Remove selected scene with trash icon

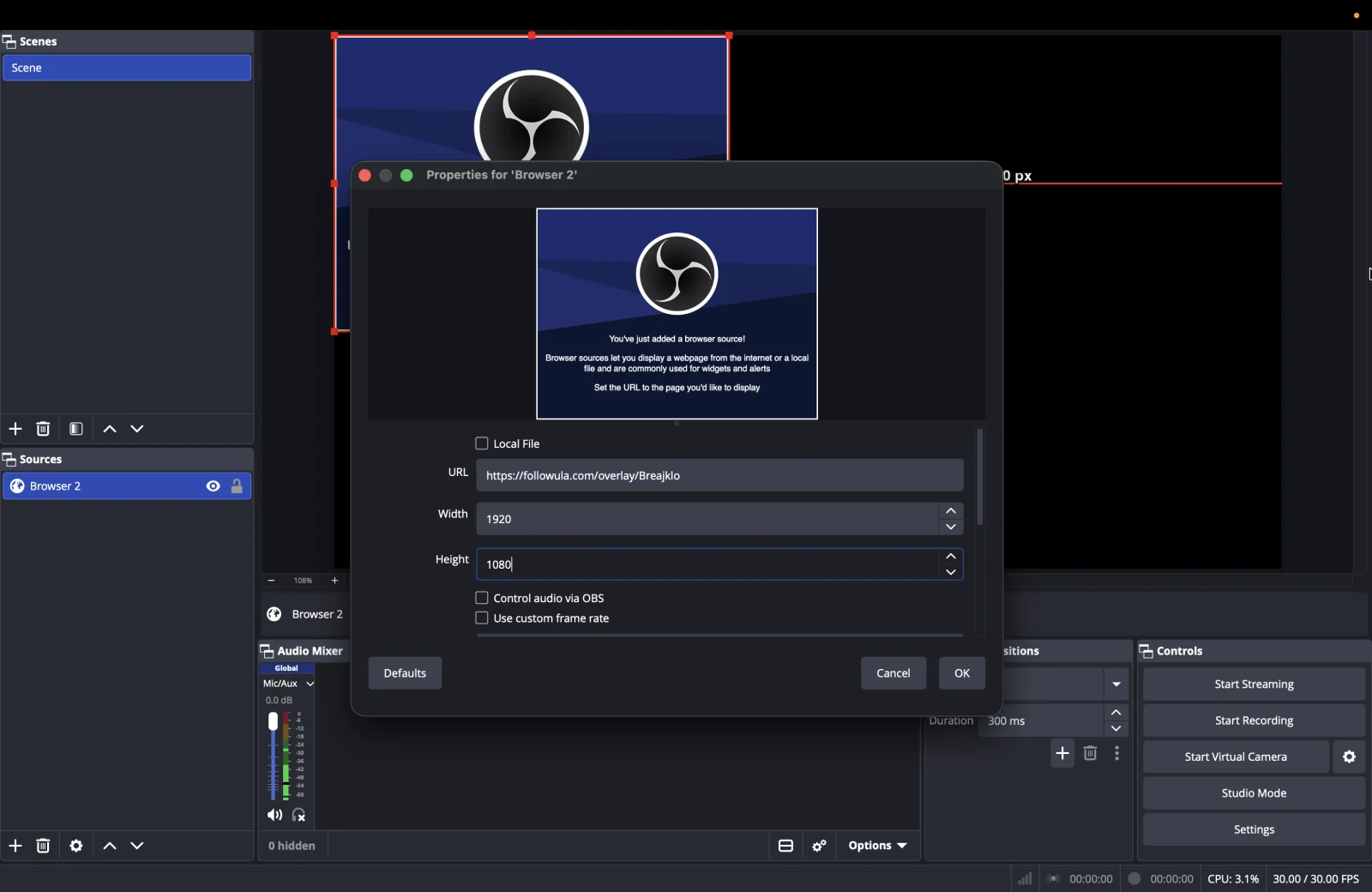click(x=44, y=429)
